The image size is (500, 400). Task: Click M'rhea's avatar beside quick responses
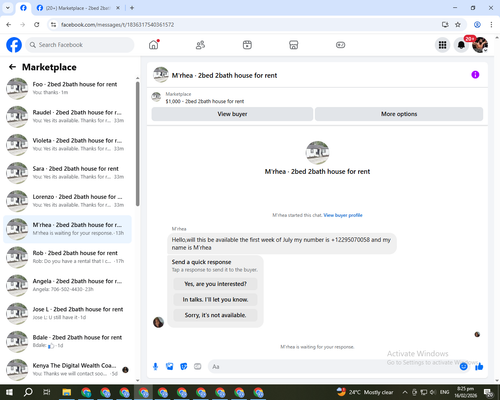(158, 322)
